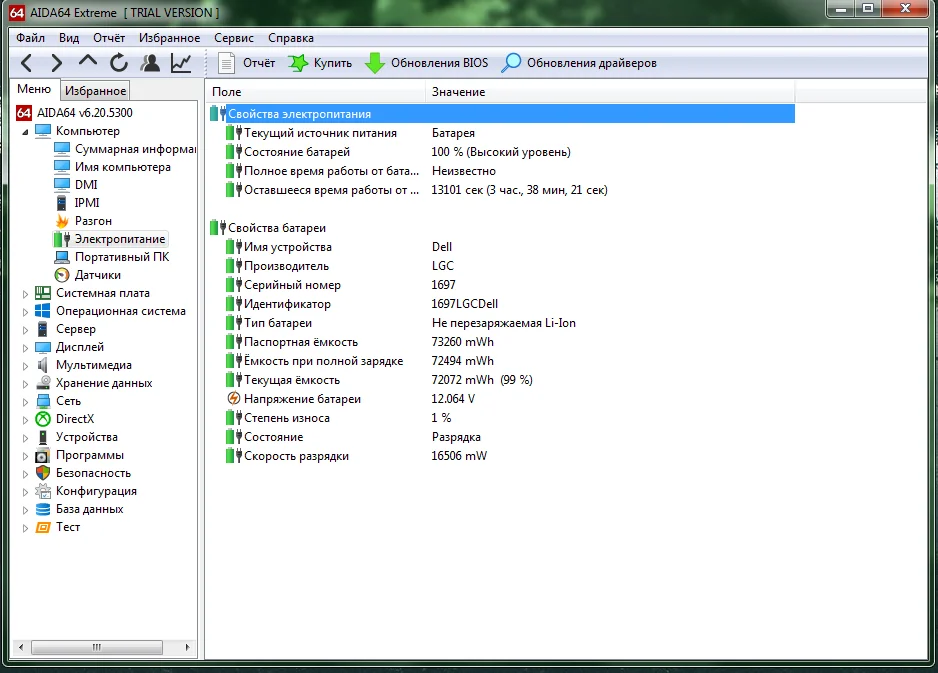Switch to the Избранное sidebar tab
The image size is (938, 673).
(x=95, y=91)
